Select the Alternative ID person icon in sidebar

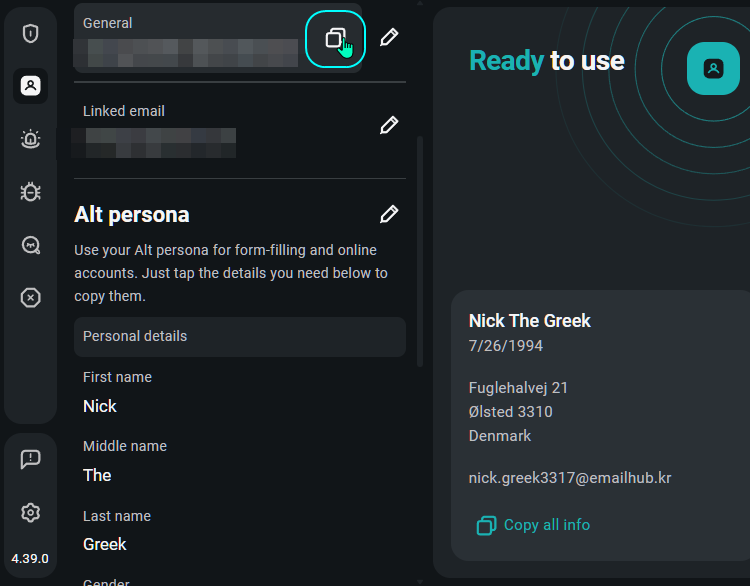[31, 86]
